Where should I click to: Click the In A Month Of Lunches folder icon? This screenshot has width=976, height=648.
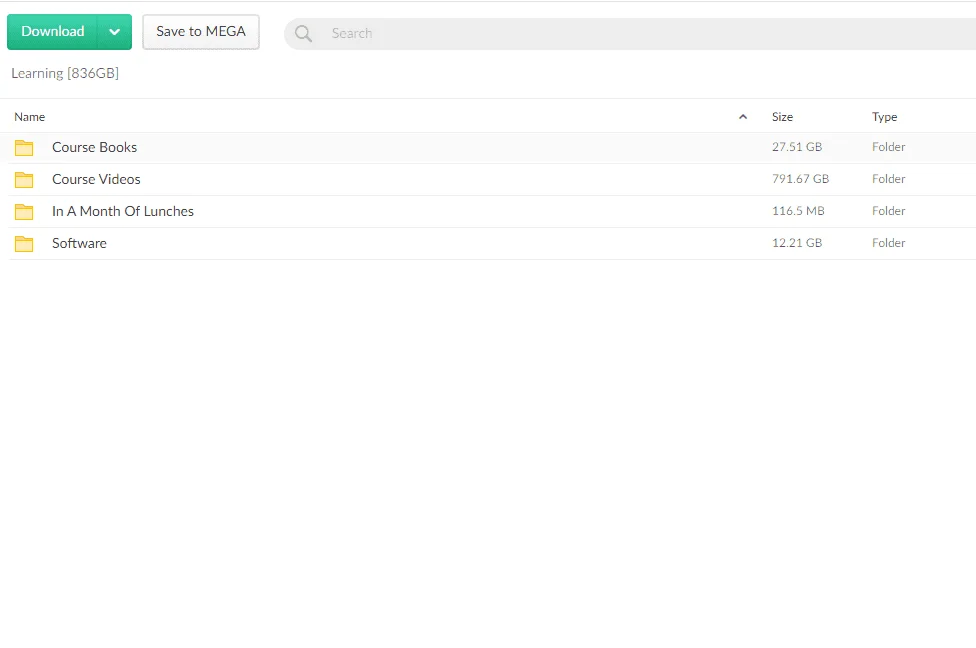coord(24,212)
